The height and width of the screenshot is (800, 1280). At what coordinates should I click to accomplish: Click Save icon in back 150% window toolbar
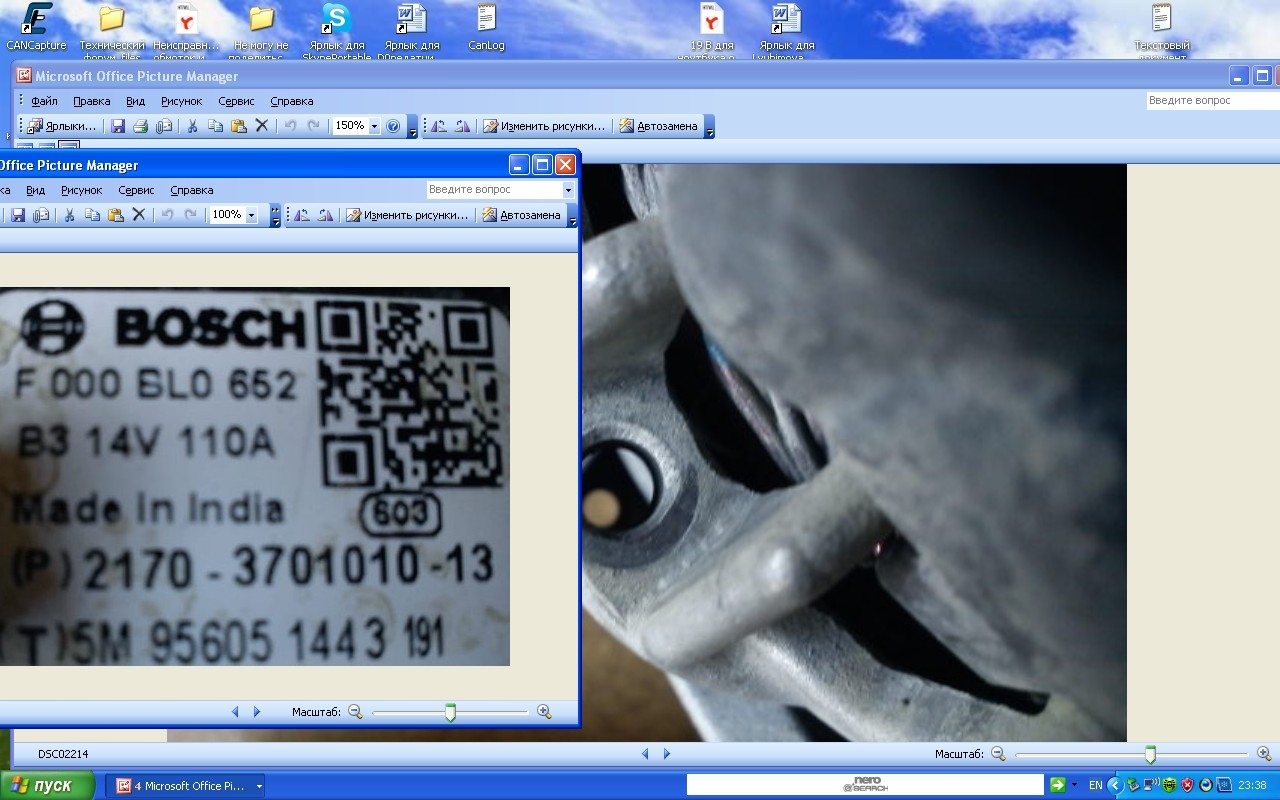118,127
